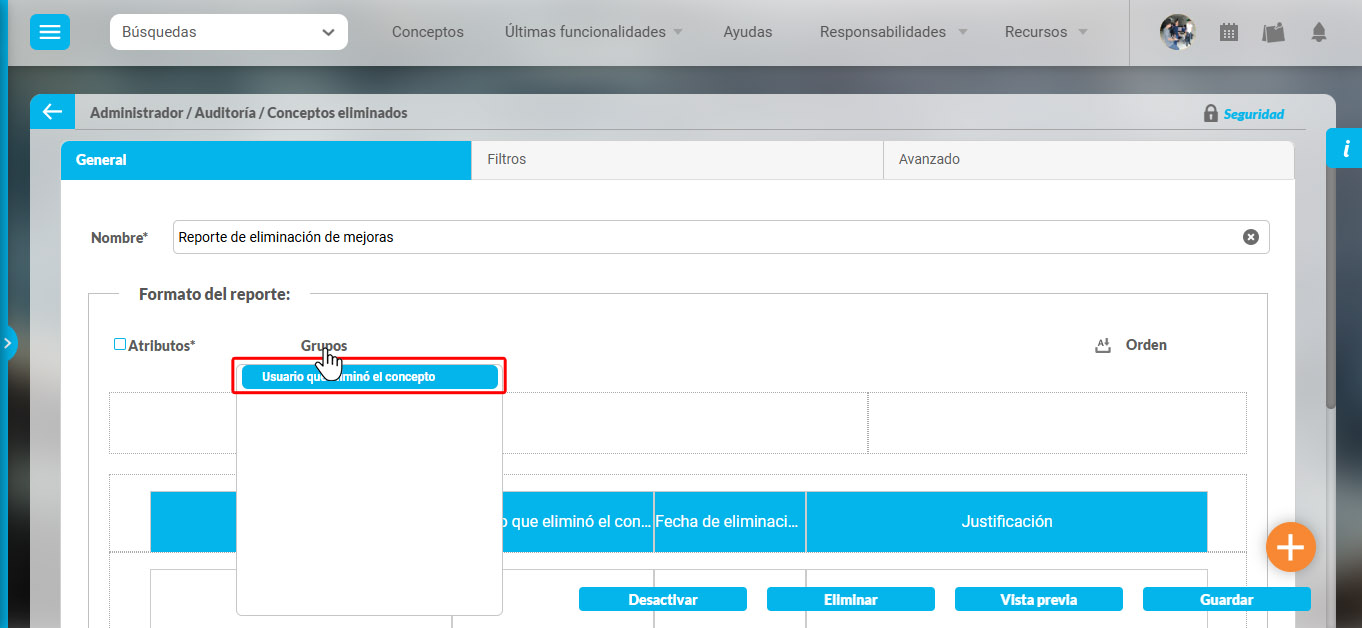
Task: Switch to the Avanzado tab
Action: click(1088, 159)
